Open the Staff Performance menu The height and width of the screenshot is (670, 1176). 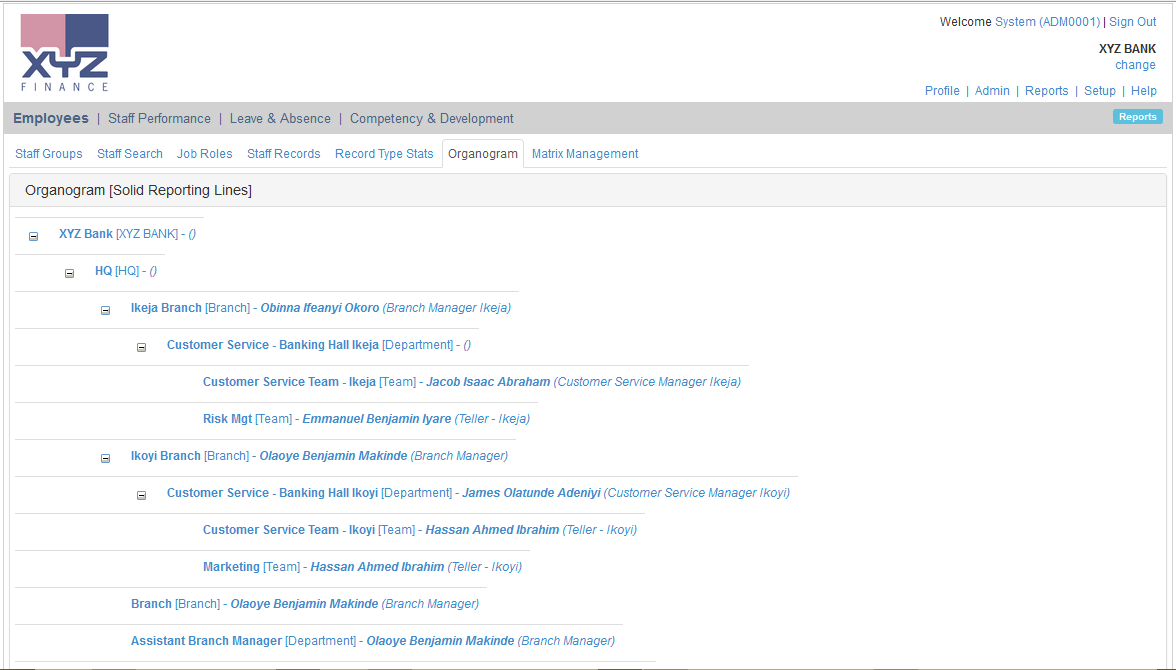click(x=159, y=118)
